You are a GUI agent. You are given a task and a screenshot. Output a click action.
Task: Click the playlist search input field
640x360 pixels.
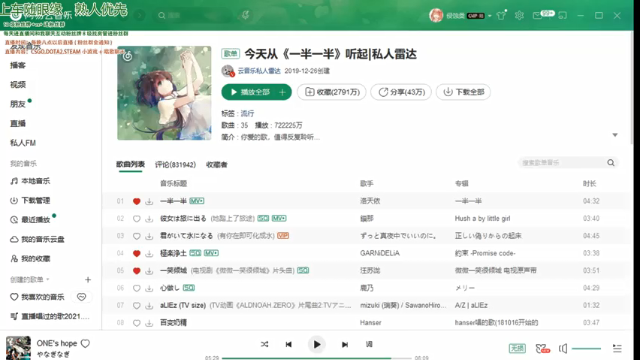562,162
